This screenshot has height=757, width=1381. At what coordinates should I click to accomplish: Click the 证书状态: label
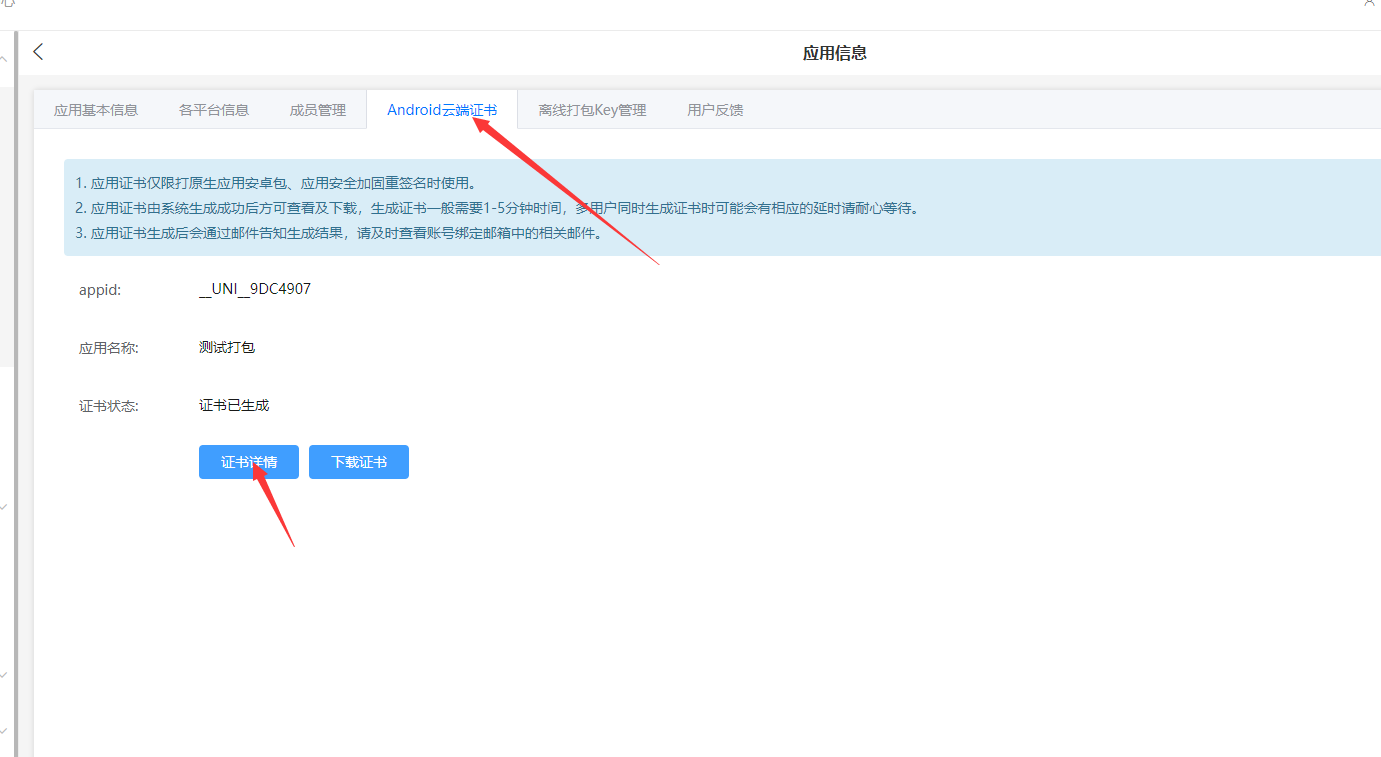tap(109, 406)
